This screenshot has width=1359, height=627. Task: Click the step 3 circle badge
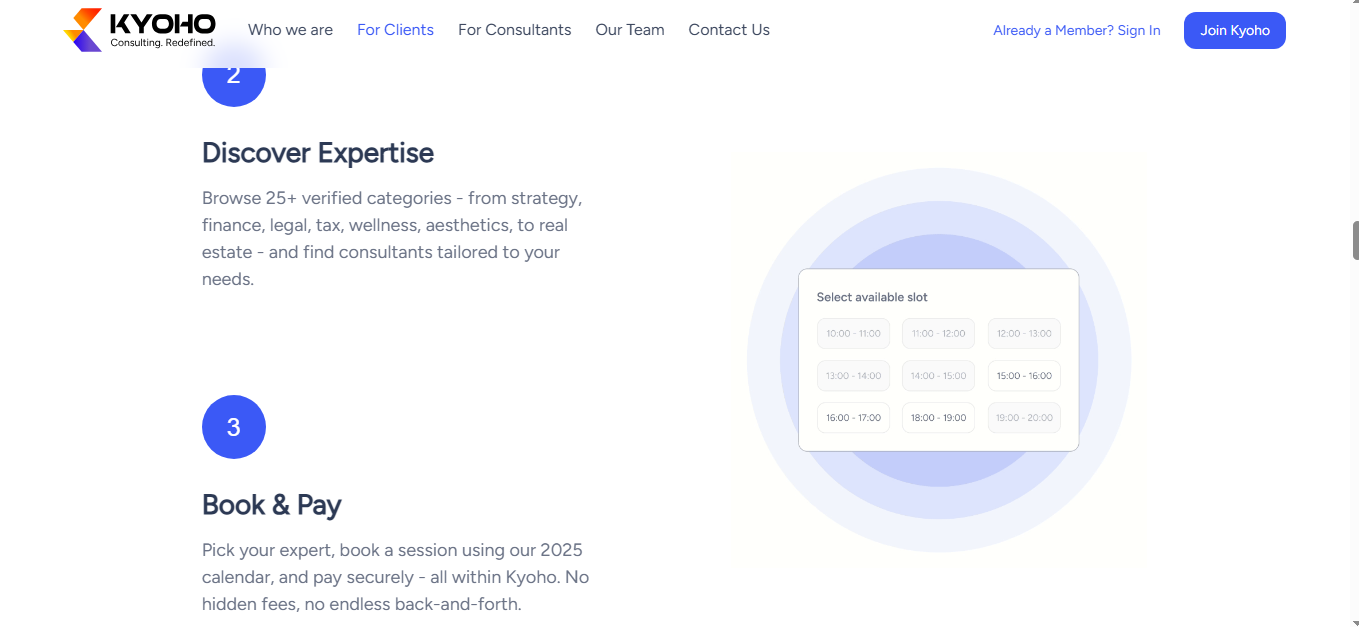click(234, 427)
